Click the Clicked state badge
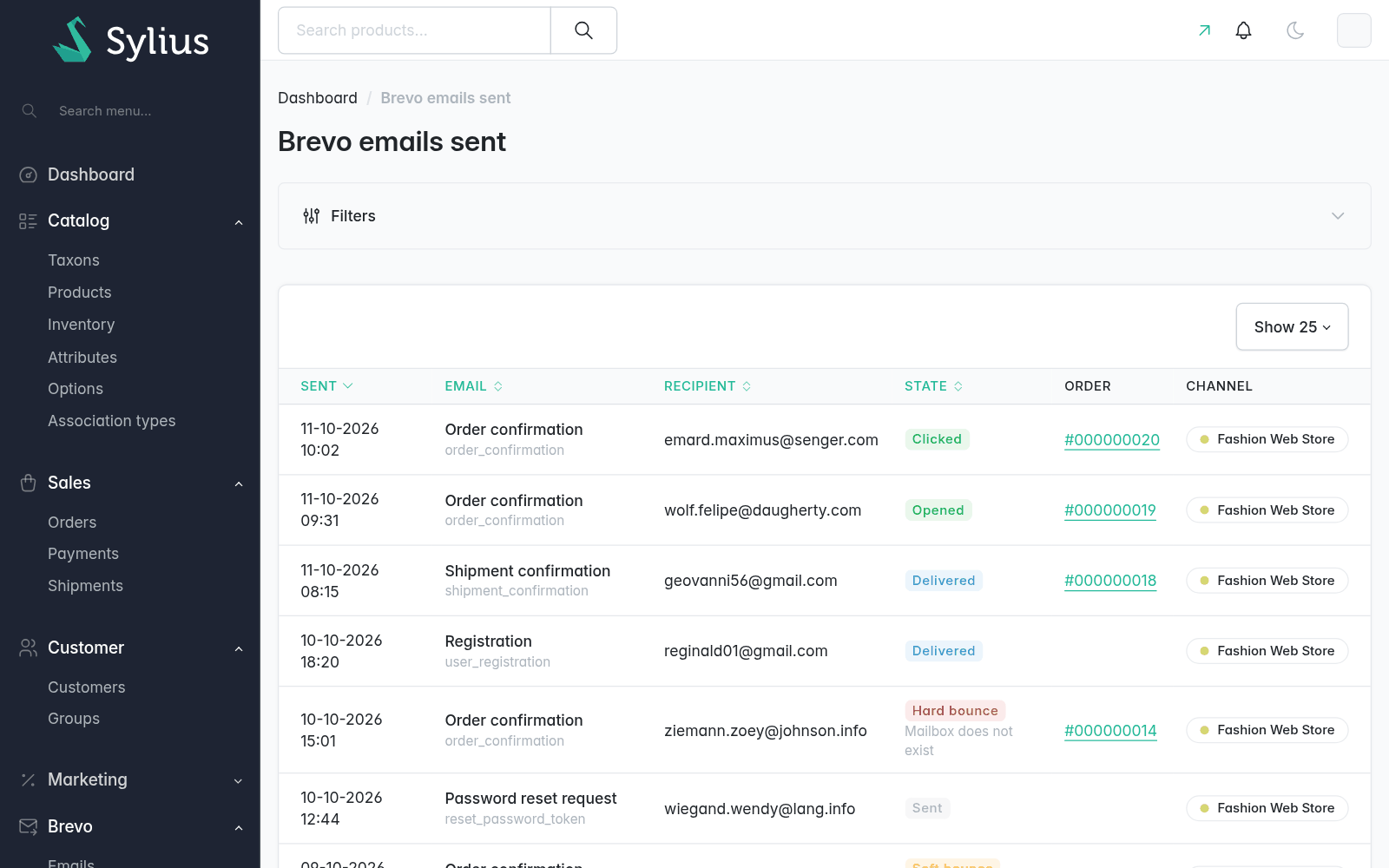The height and width of the screenshot is (868, 1389). 937,439
